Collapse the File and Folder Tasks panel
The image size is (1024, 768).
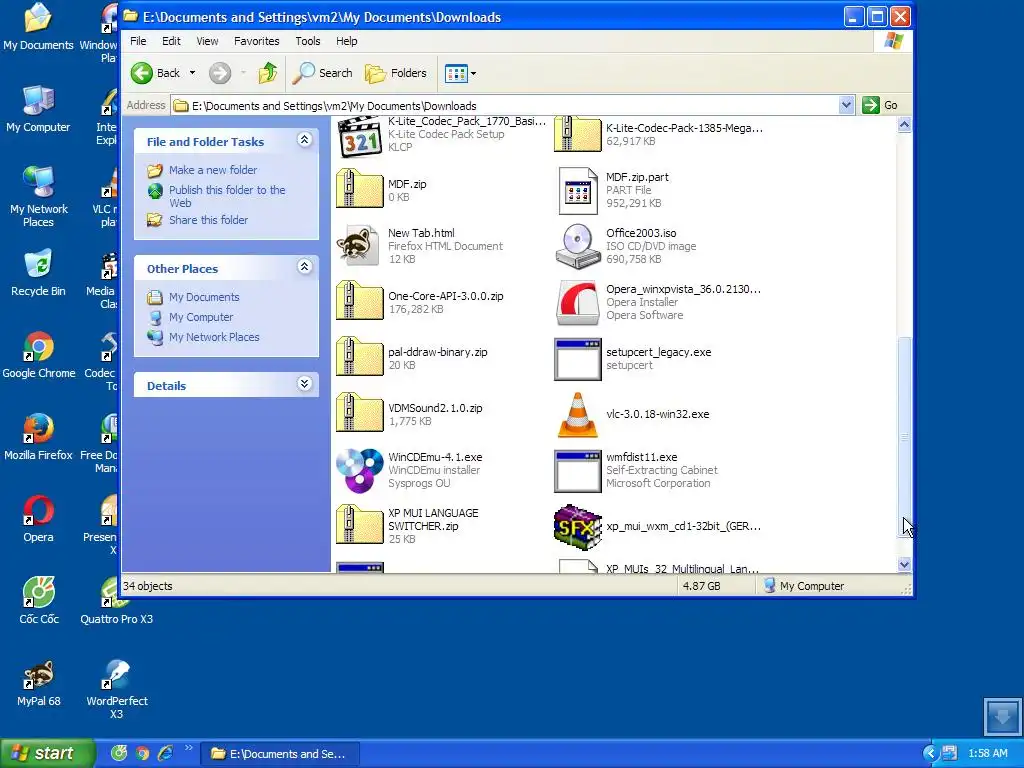tap(304, 140)
